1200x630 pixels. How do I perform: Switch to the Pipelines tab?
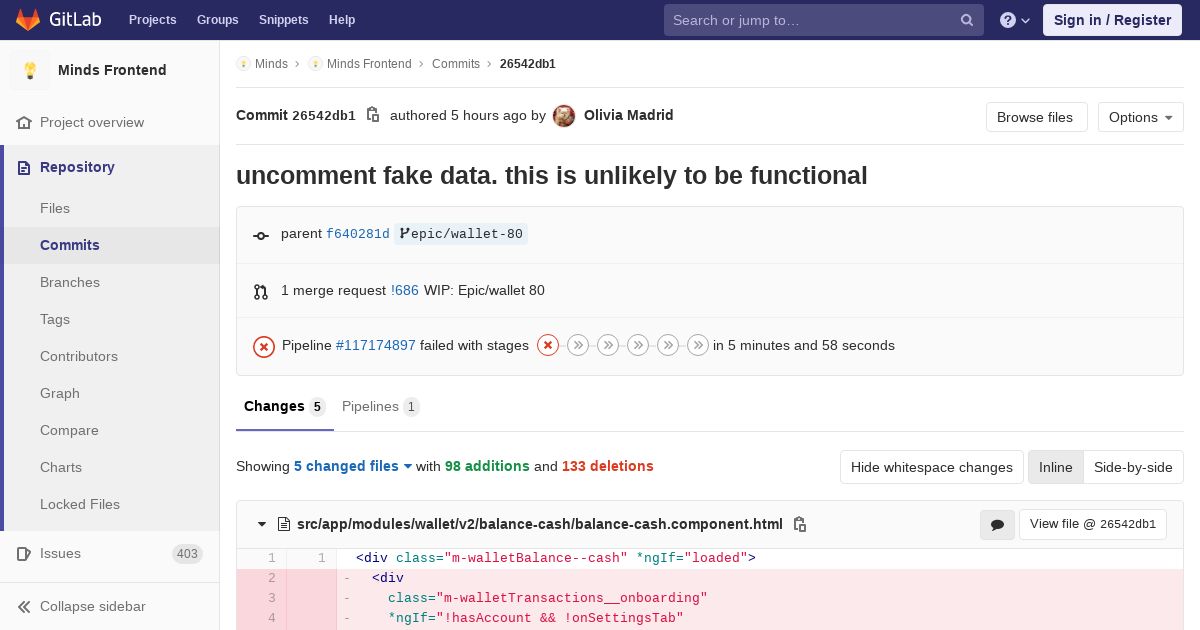380,406
